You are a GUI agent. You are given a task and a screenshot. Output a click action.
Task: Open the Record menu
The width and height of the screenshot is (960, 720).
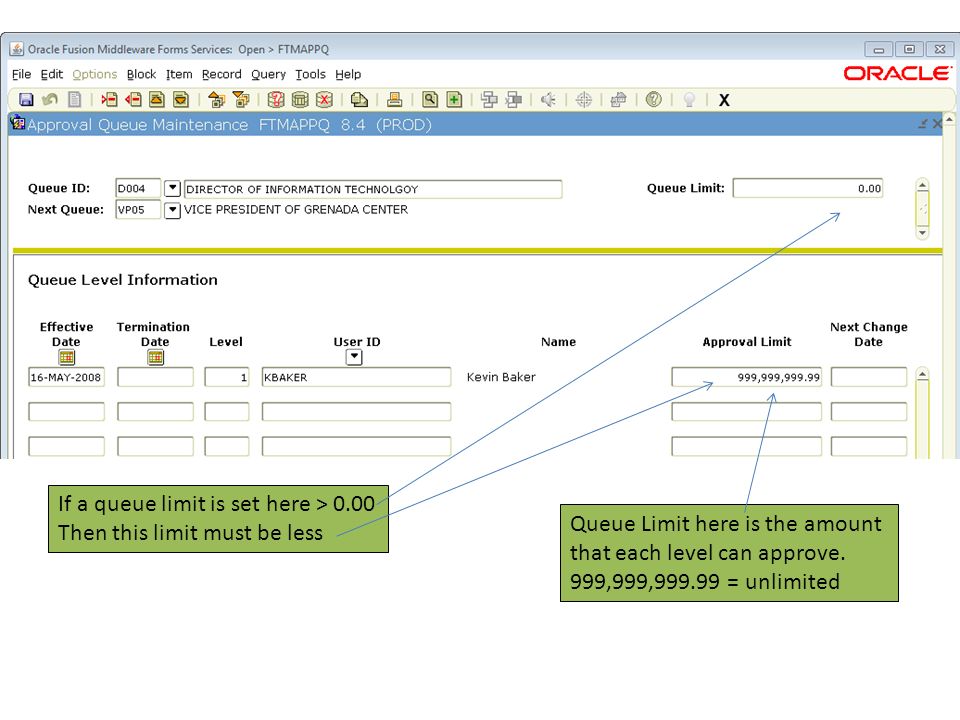pyautogui.click(x=222, y=74)
